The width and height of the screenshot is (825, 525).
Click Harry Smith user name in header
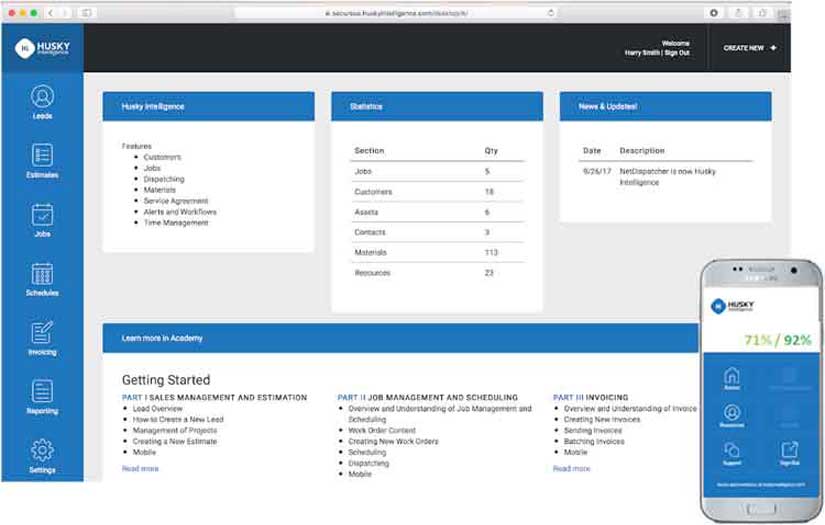642,53
